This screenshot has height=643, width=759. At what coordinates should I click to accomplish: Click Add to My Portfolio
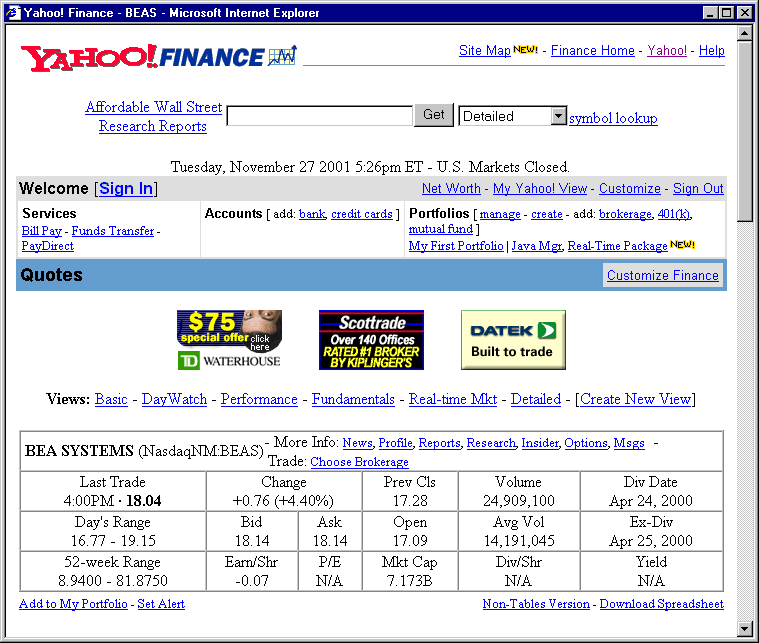click(73, 604)
